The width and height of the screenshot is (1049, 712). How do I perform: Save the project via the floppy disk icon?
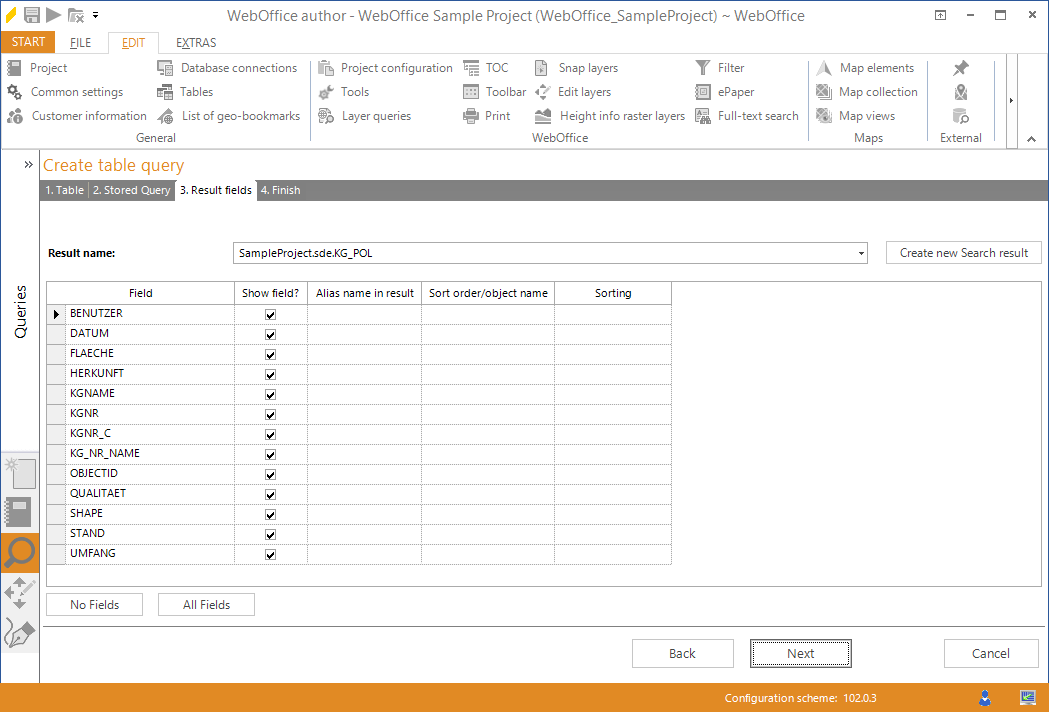click(30, 15)
